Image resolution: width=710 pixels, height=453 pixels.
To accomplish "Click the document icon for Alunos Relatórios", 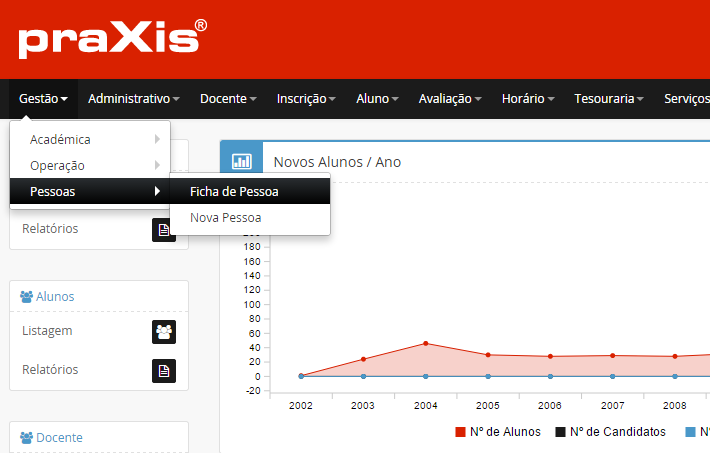I will [x=163, y=370].
